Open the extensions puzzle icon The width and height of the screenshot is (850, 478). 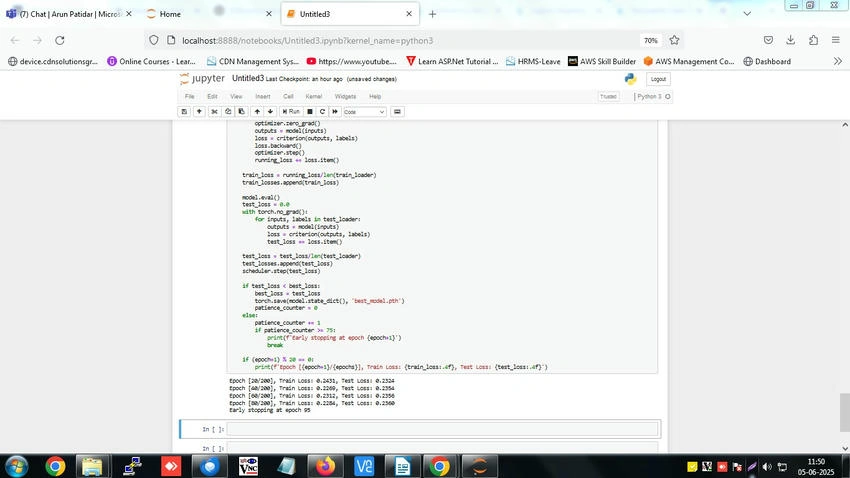click(x=813, y=41)
